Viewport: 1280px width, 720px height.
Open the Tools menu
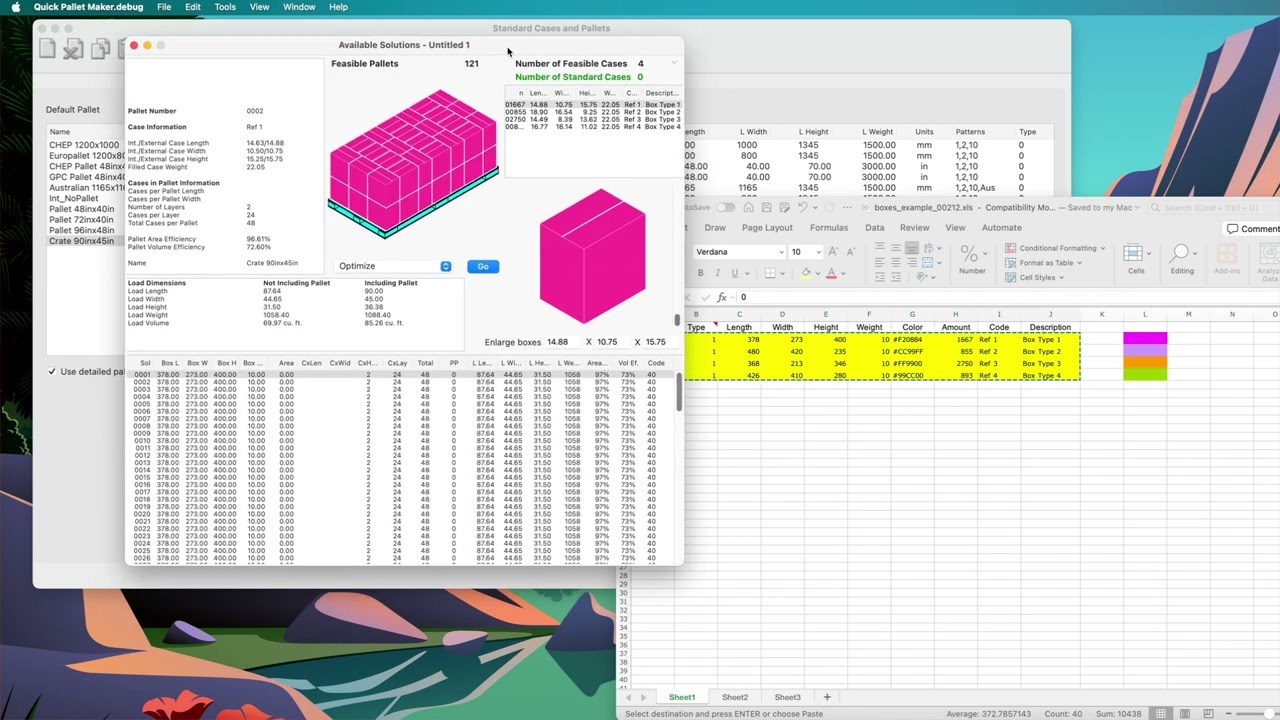coord(225,7)
